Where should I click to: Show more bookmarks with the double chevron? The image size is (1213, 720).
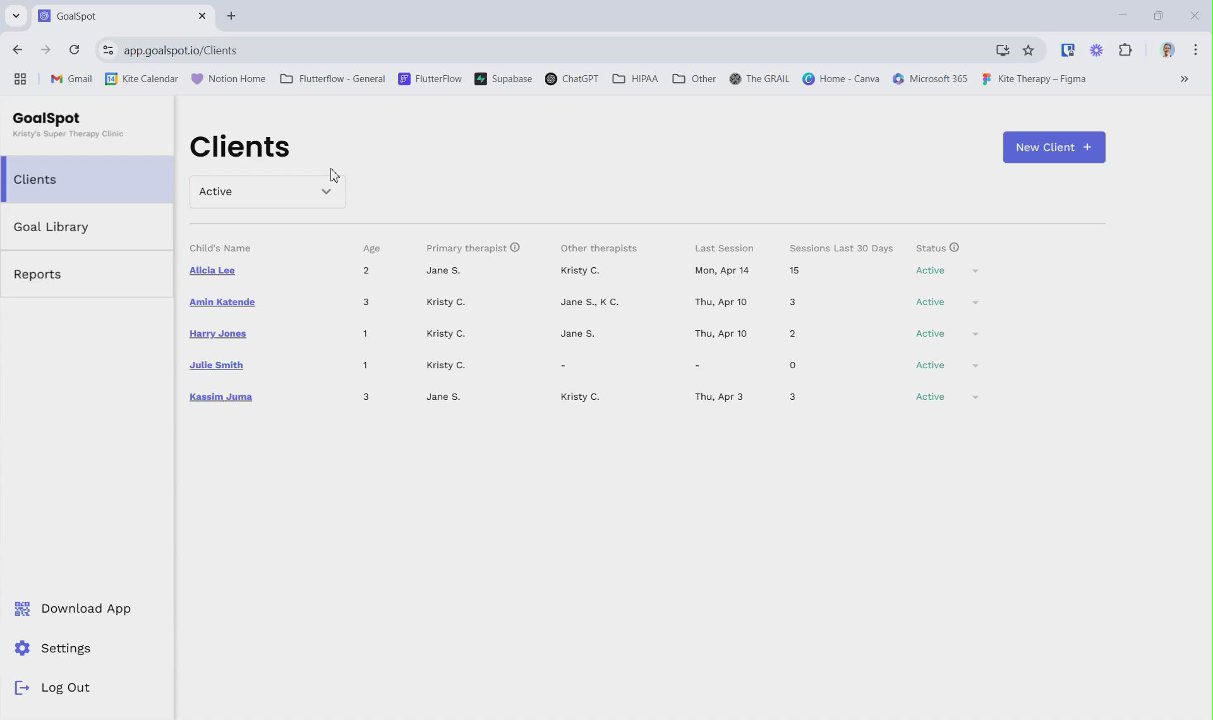pyautogui.click(x=1184, y=79)
